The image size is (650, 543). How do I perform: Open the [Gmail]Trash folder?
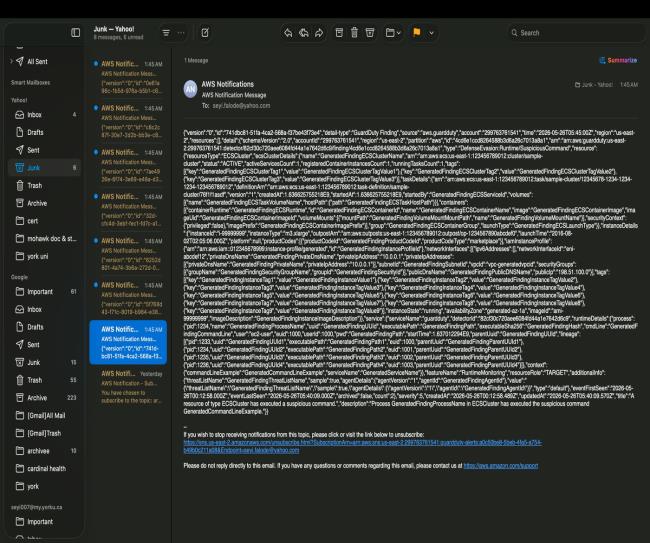point(45,433)
